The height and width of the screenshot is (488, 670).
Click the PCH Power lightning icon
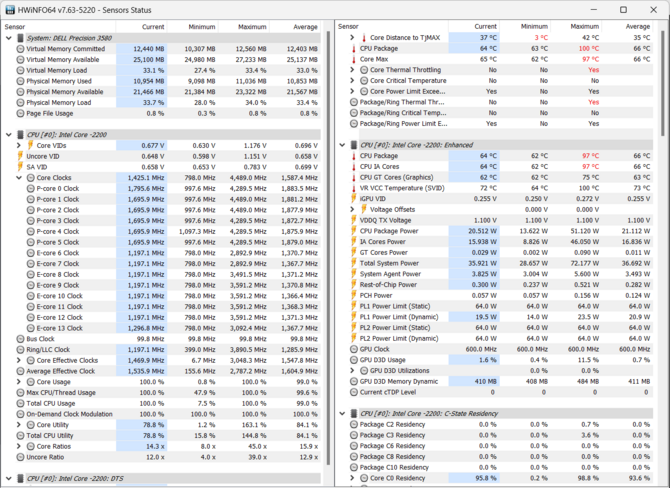pyautogui.click(x=354, y=295)
